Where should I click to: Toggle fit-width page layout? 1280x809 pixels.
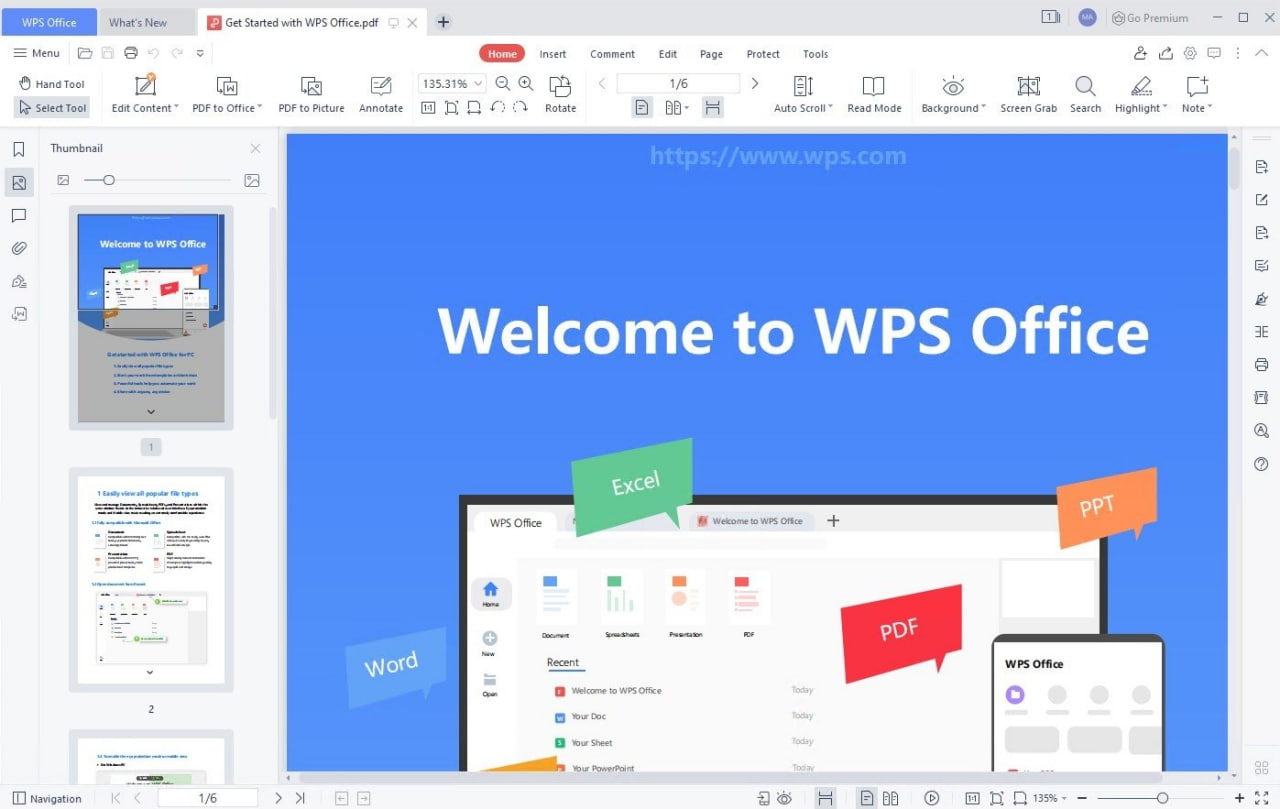click(x=712, y=107)
